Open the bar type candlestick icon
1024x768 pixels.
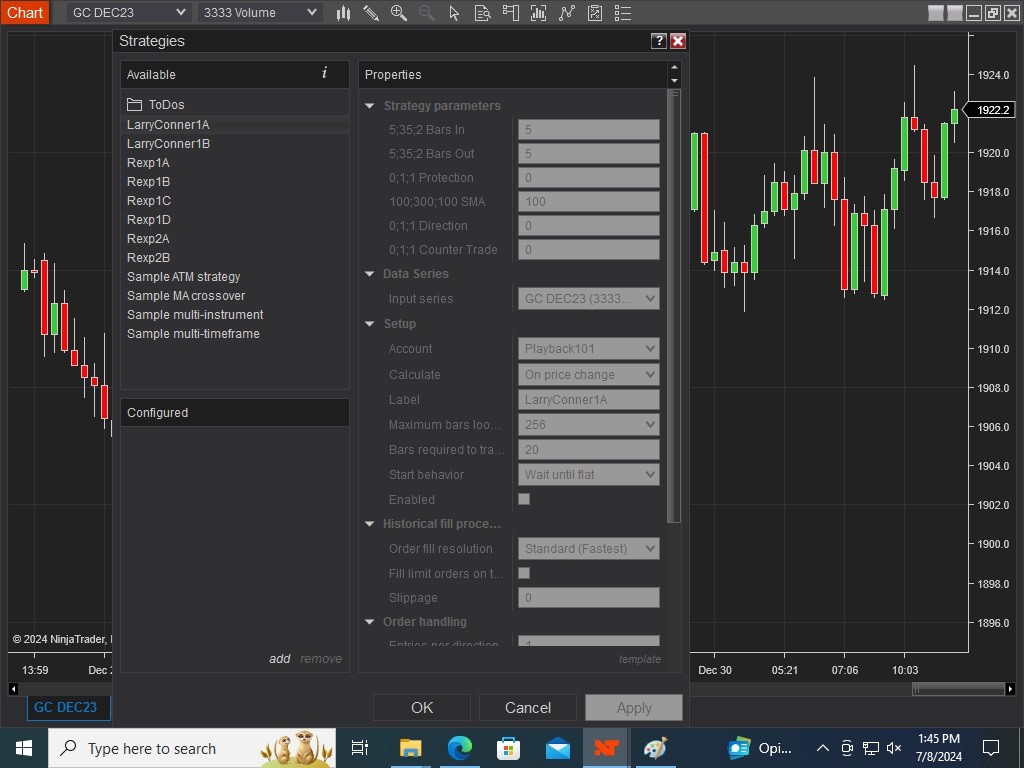[x=344, y=12]
